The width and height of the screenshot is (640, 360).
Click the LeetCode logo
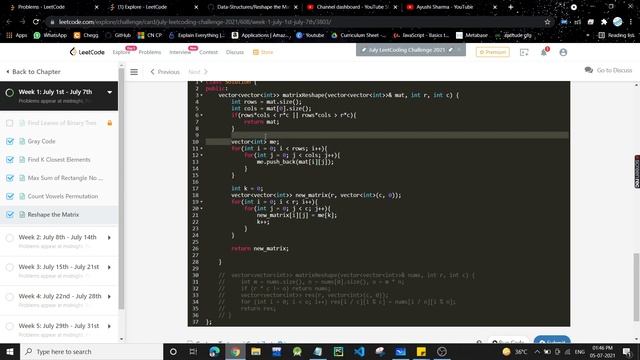[x=87, y=52]
